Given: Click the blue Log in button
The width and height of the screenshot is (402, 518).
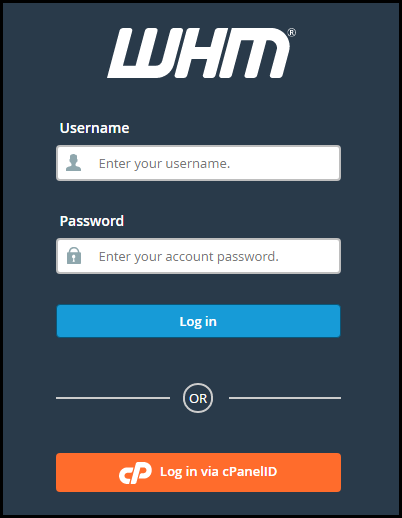Looking at the screenshot, I should point(199,321).
